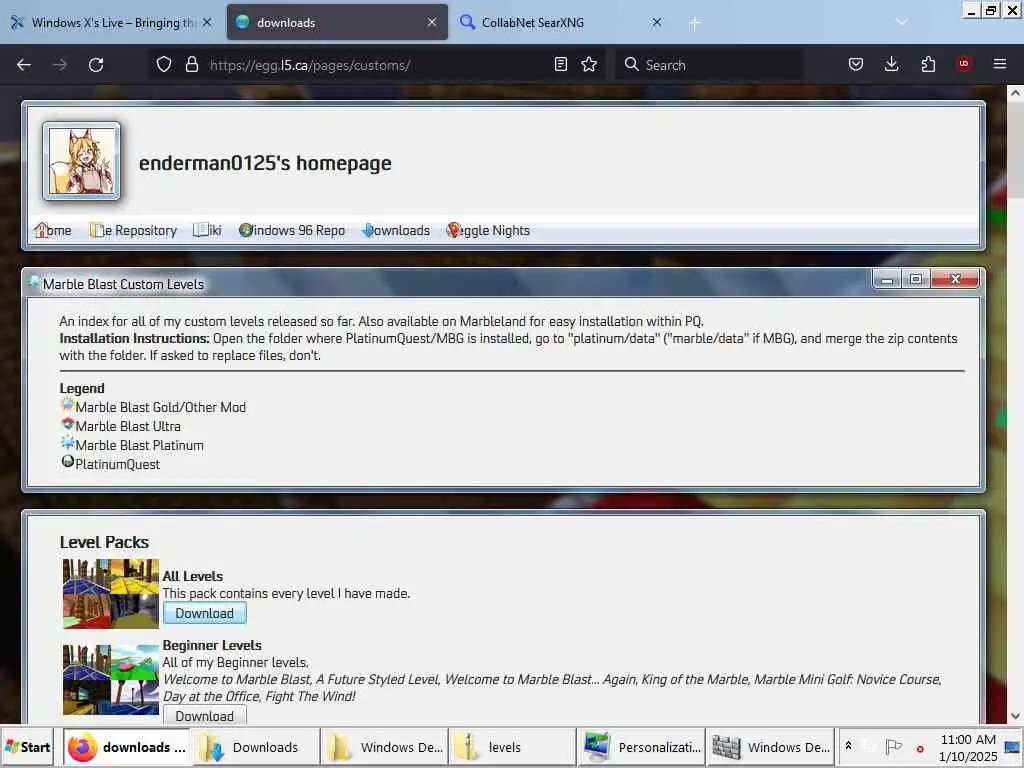Open the Wiki navigation link
This screenshot has width=1024, height=768.
click(x=207, y=231)
